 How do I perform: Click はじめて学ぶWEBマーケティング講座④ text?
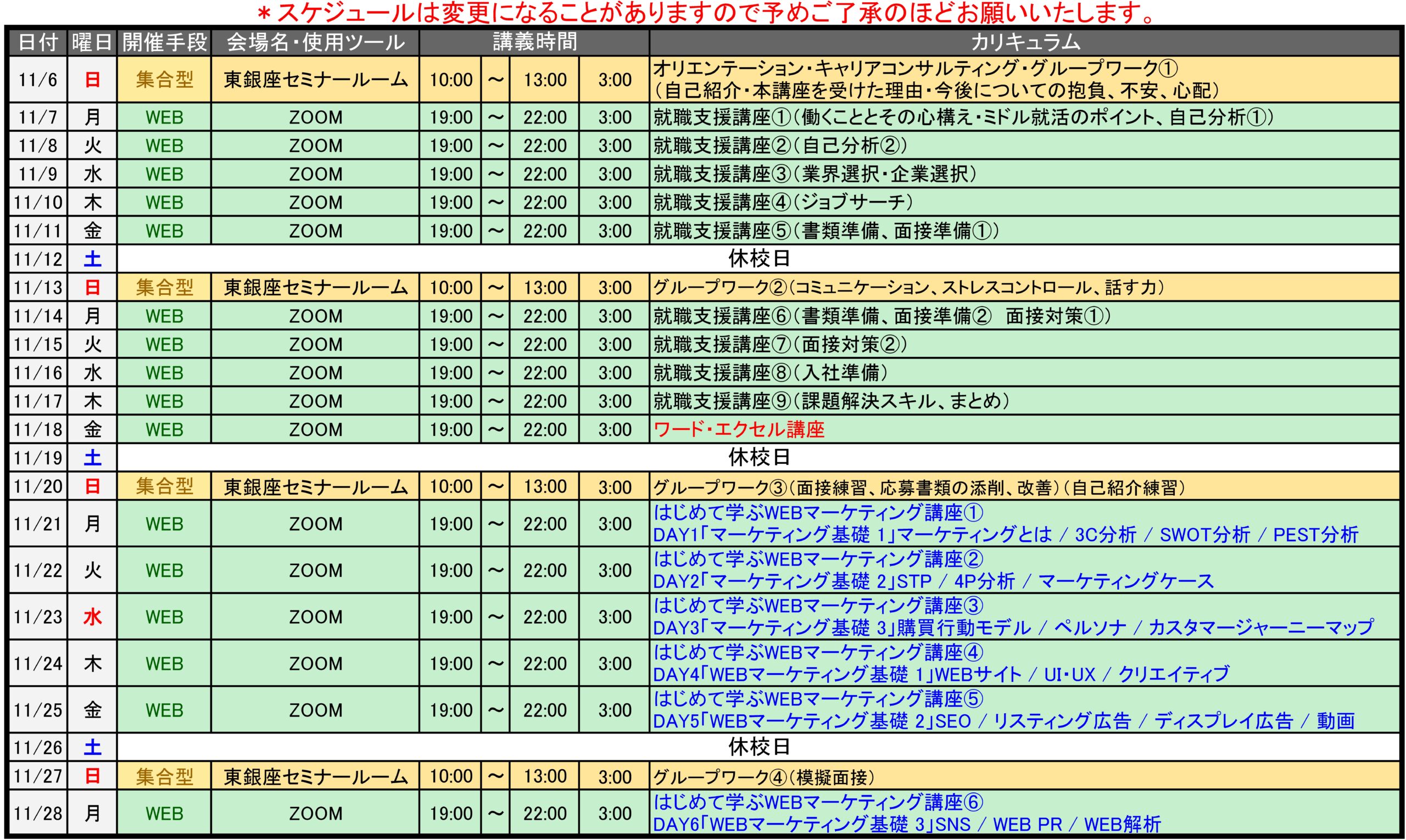tap(818, 652)
